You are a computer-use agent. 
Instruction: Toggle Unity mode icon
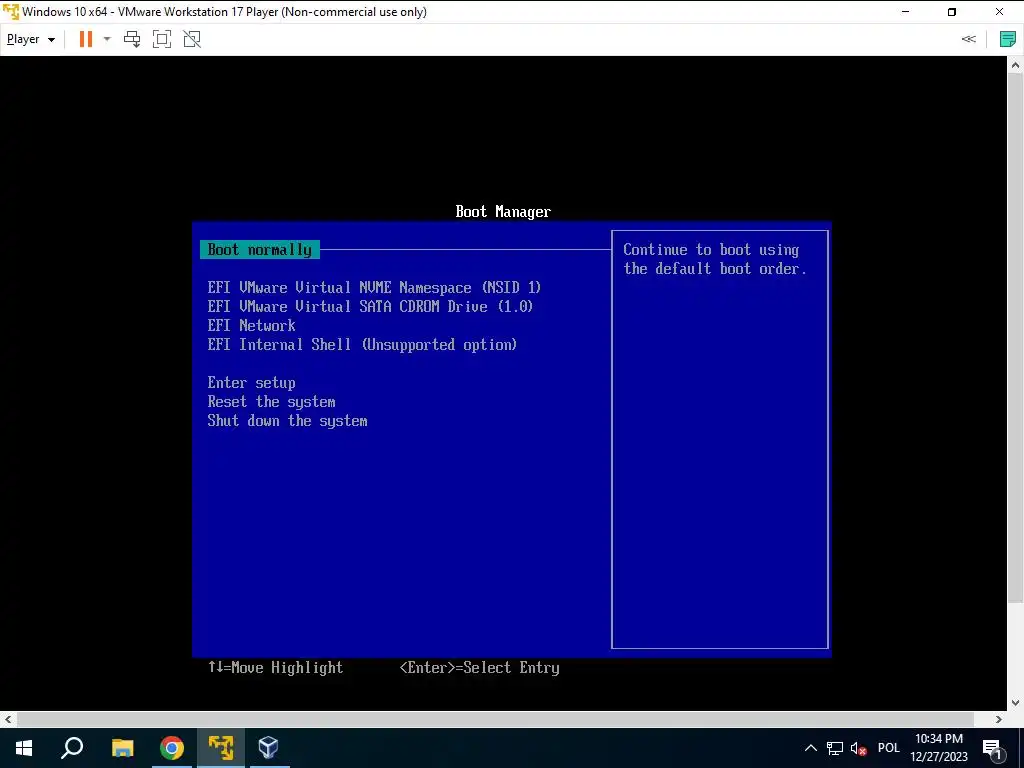(192, 39)
